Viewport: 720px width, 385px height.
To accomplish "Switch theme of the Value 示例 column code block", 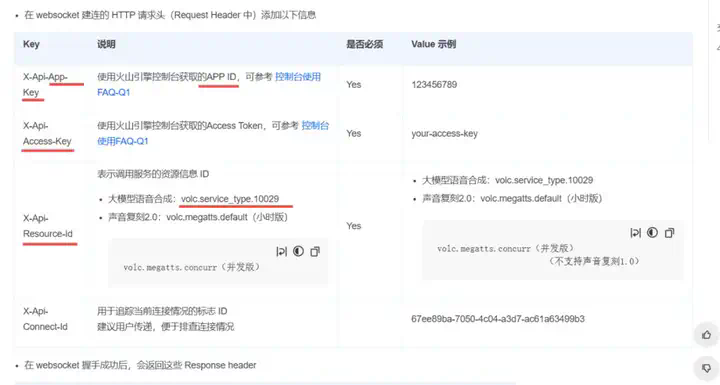I will click(x=652, y=233).
